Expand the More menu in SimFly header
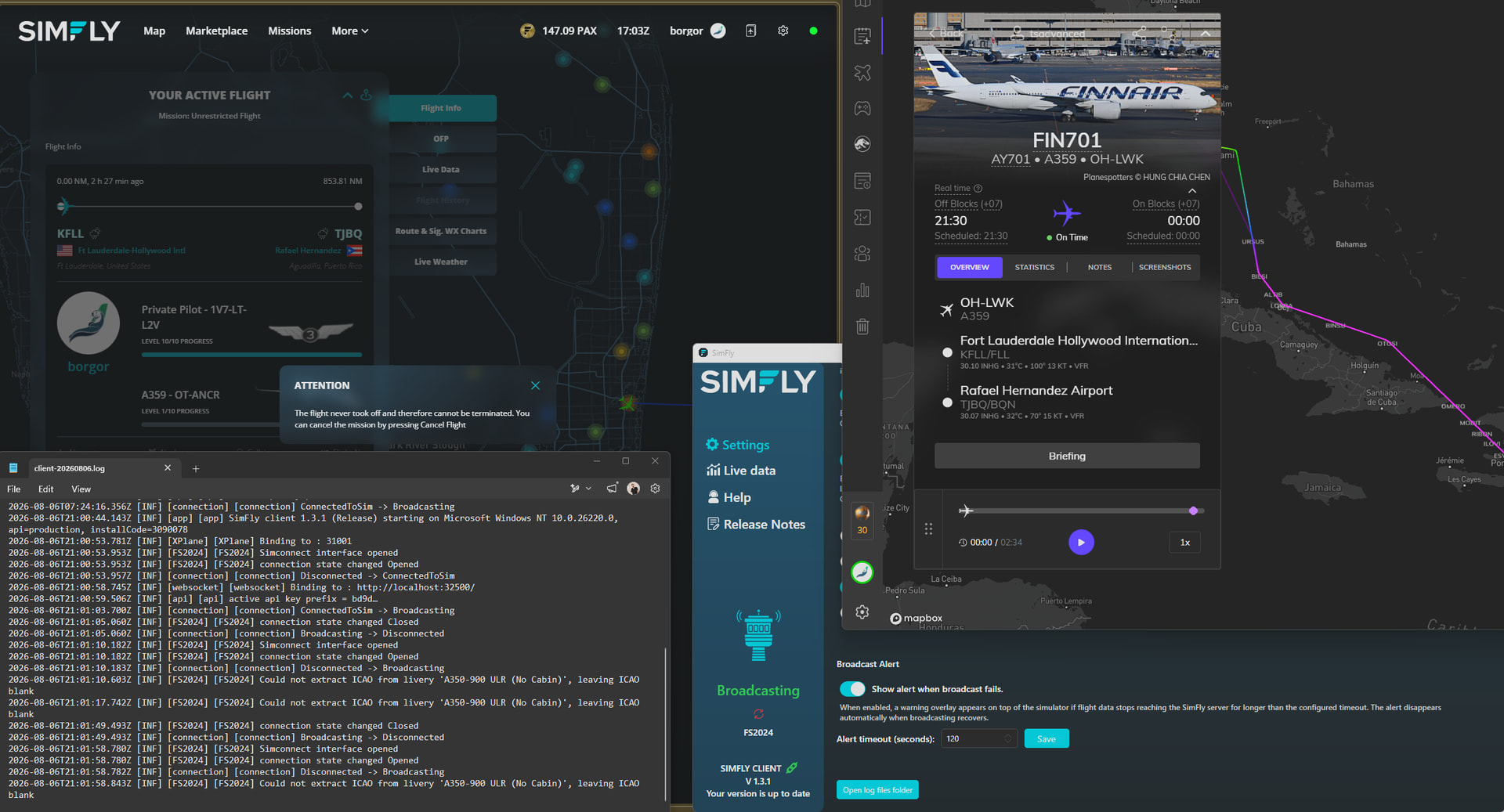The height and width of the screenshot is (812, 1504). [x=349, y=31]
